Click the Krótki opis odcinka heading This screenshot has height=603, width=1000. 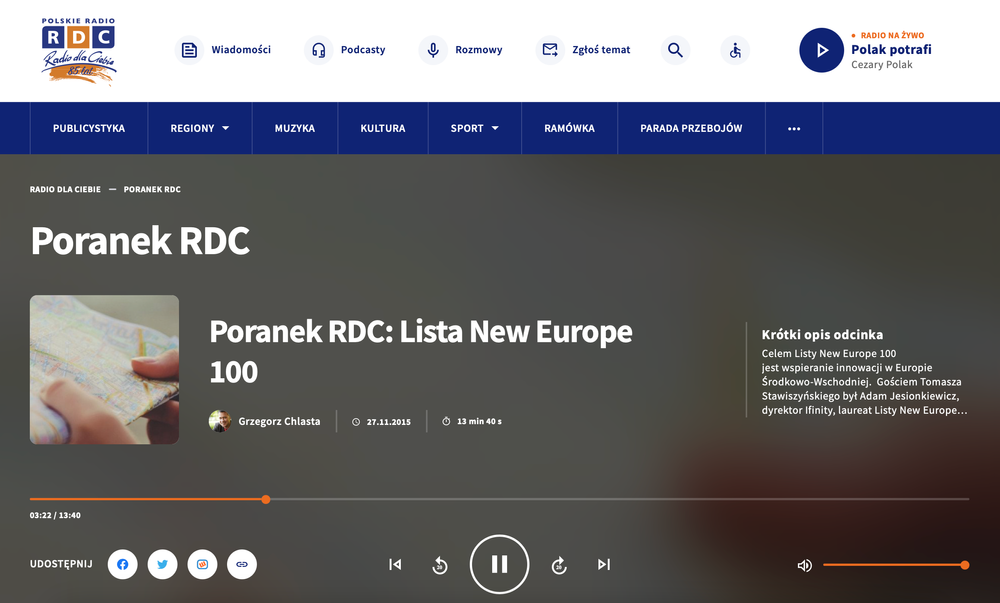point(822,335)
